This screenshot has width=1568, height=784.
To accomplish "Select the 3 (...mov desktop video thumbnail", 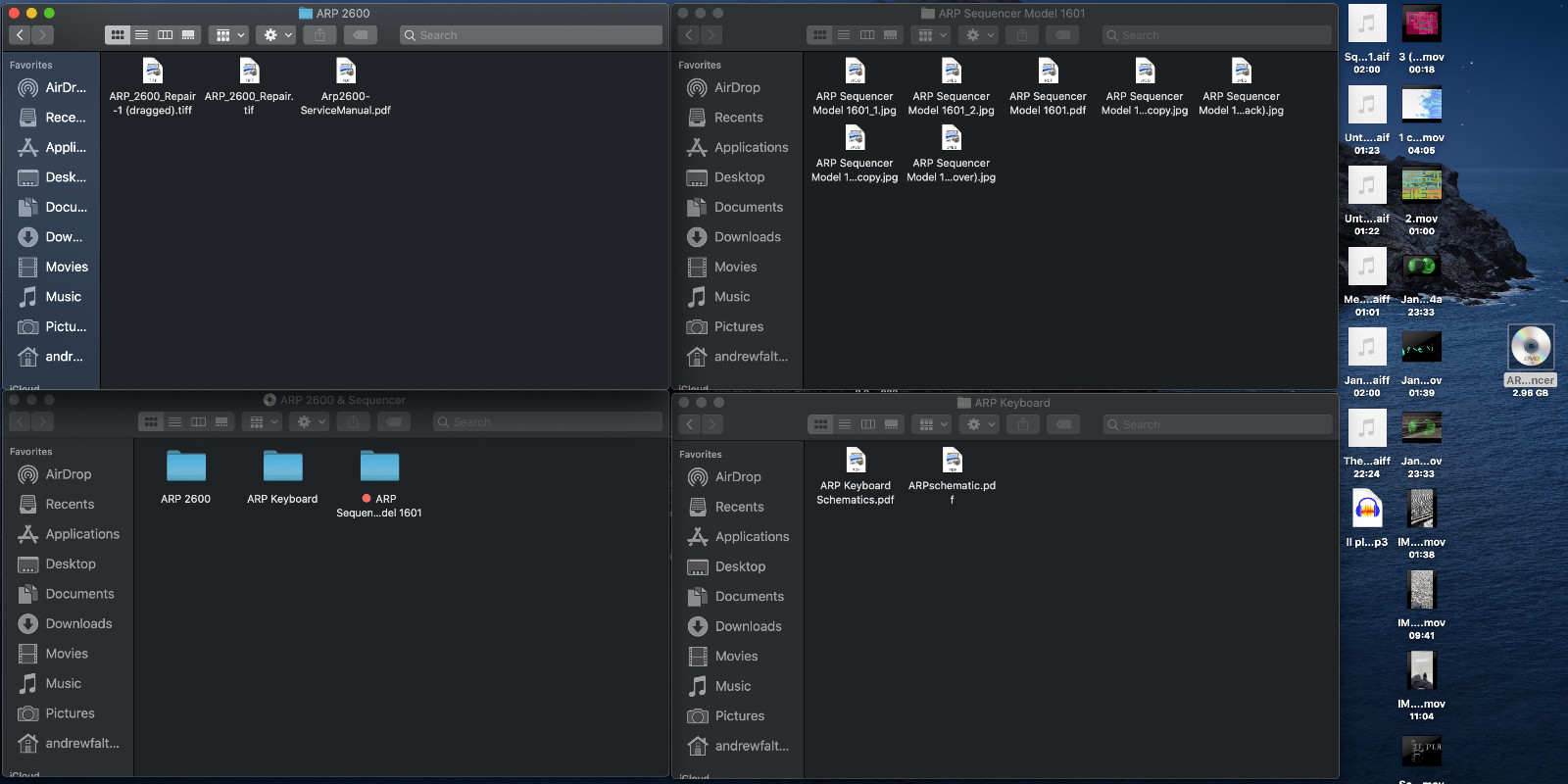I will pos(1422,40).
